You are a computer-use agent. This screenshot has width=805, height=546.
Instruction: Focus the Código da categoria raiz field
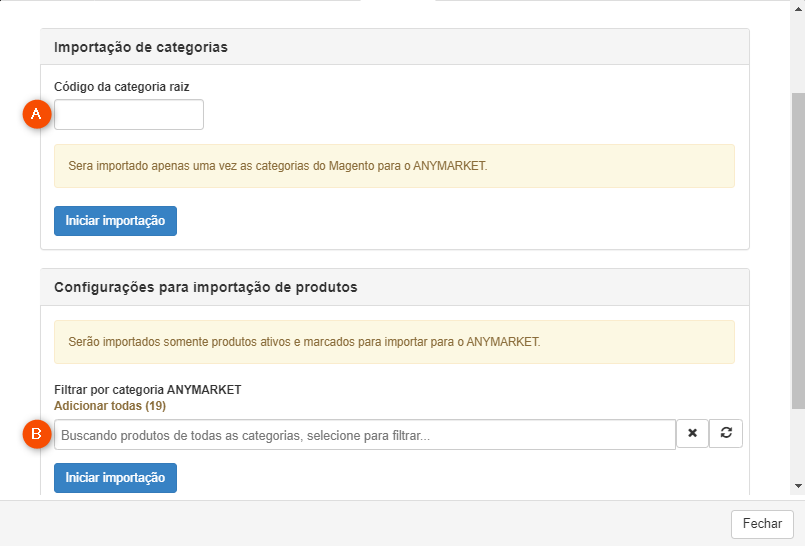[x=129, y=114]
